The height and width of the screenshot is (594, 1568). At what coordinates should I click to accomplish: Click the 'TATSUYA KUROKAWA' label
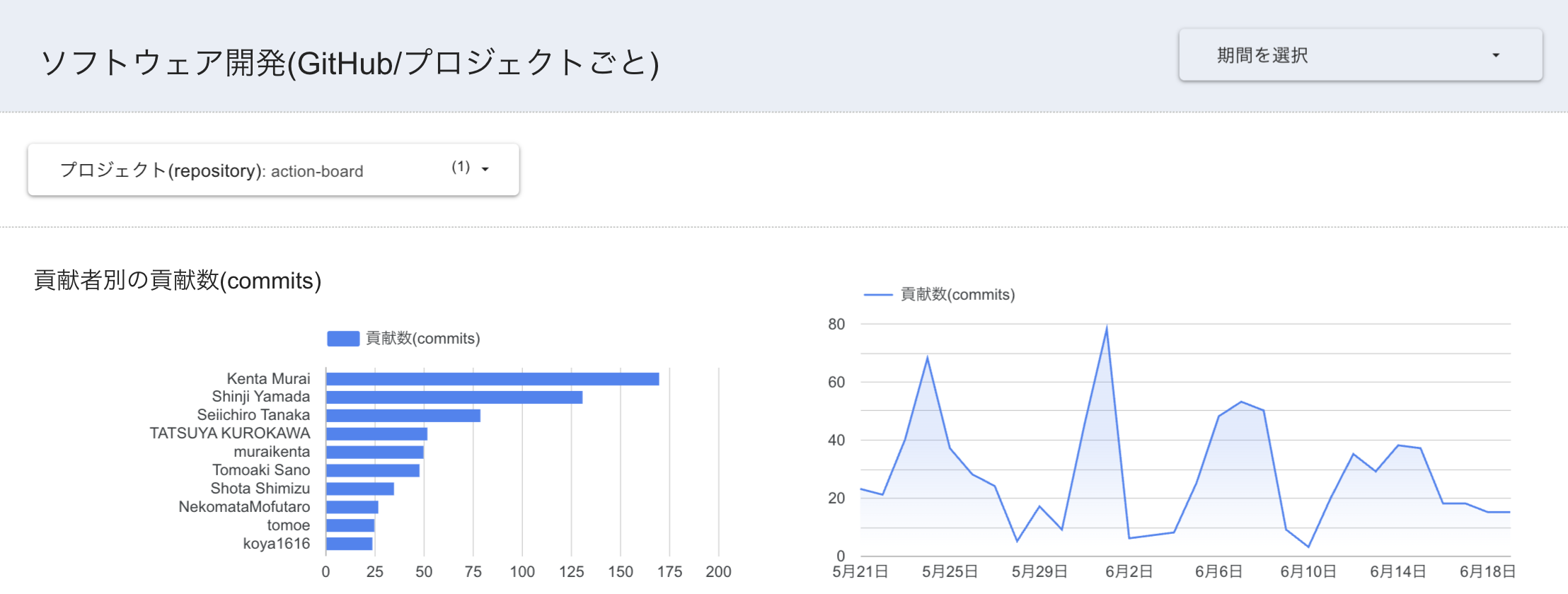coord(230,433)
